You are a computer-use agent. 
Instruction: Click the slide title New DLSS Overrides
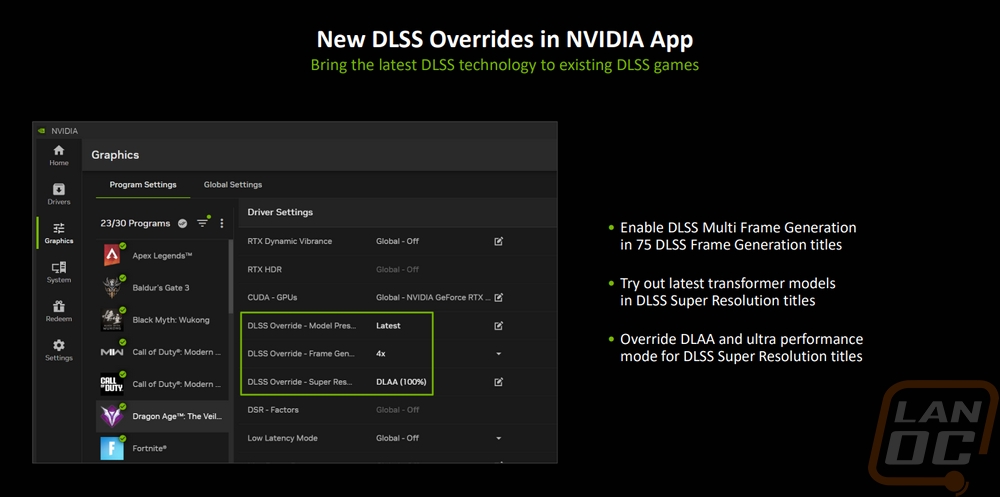pyautogui.click(x=504, y=40)
